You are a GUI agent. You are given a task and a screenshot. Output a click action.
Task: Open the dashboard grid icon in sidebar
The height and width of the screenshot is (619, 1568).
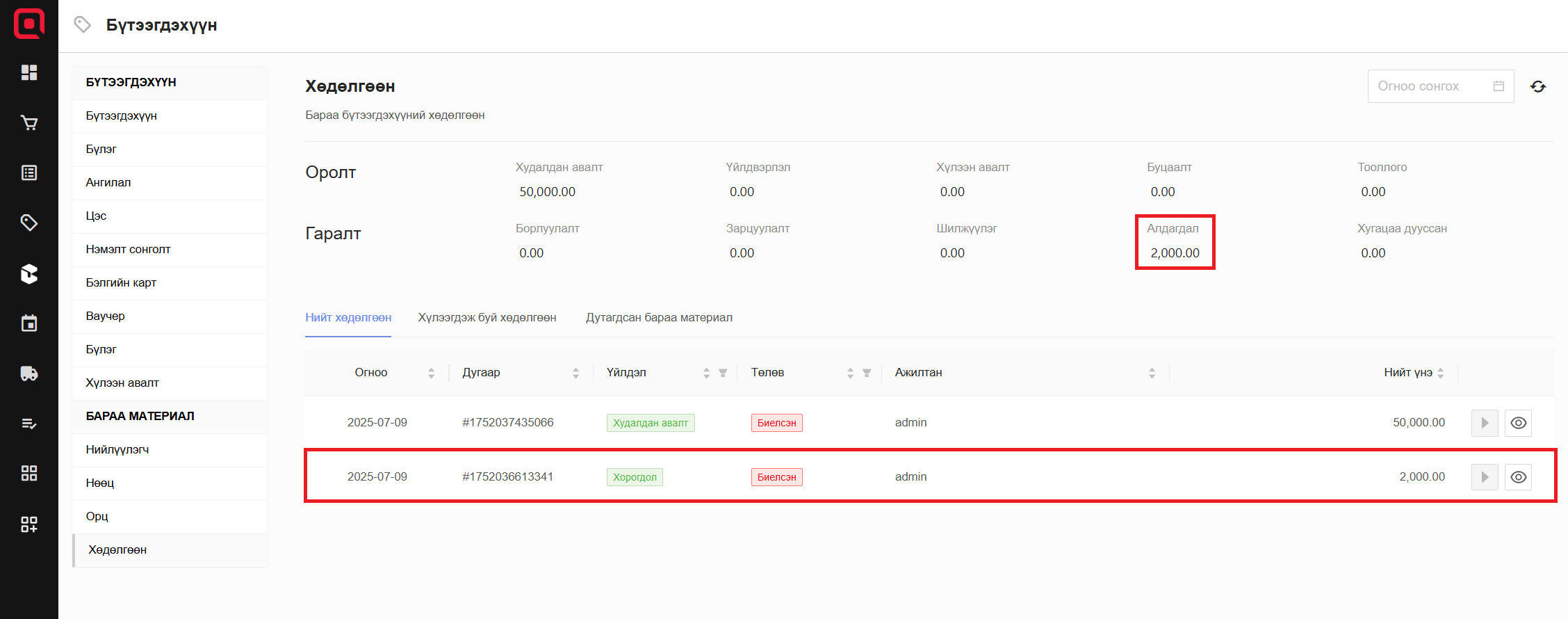pyautogui.click(x=29, y=72)
